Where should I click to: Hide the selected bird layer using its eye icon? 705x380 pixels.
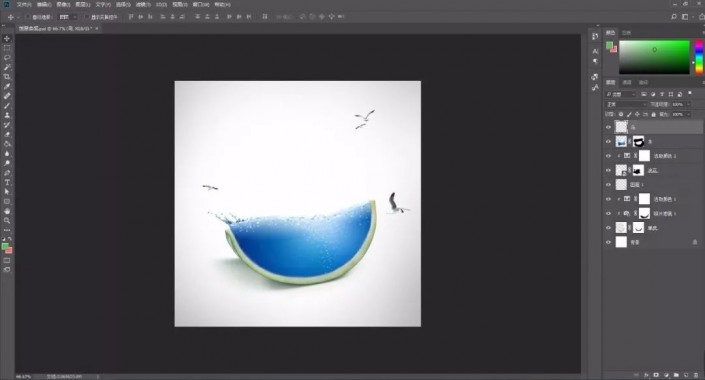[x=608, y=127]
